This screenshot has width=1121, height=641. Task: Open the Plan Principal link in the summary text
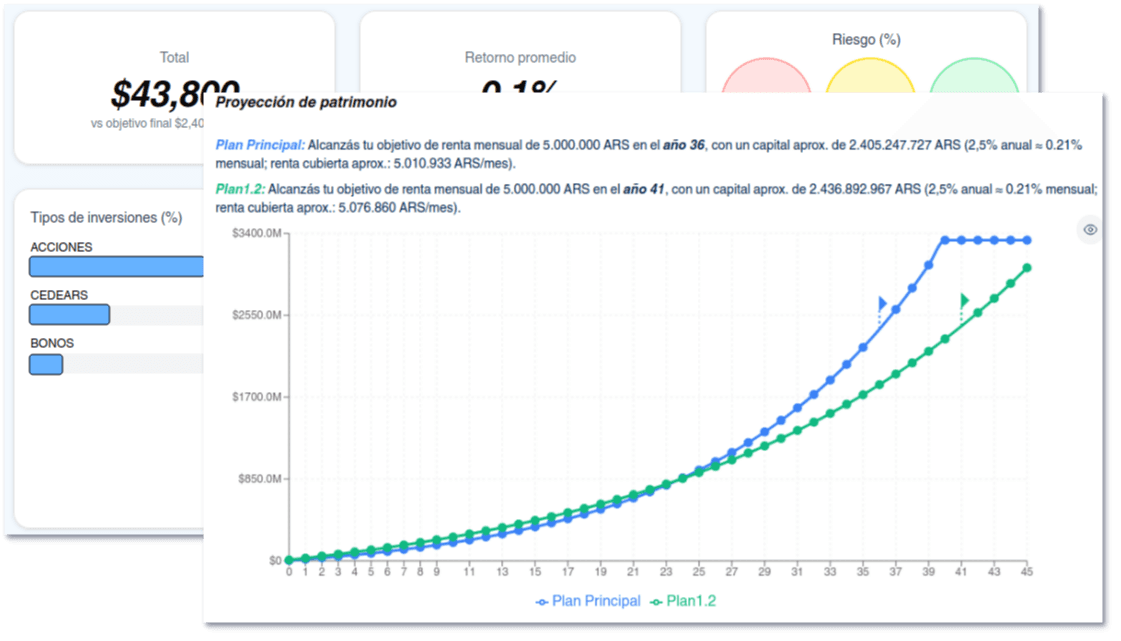pyautogui.click(x=260, y=145)
